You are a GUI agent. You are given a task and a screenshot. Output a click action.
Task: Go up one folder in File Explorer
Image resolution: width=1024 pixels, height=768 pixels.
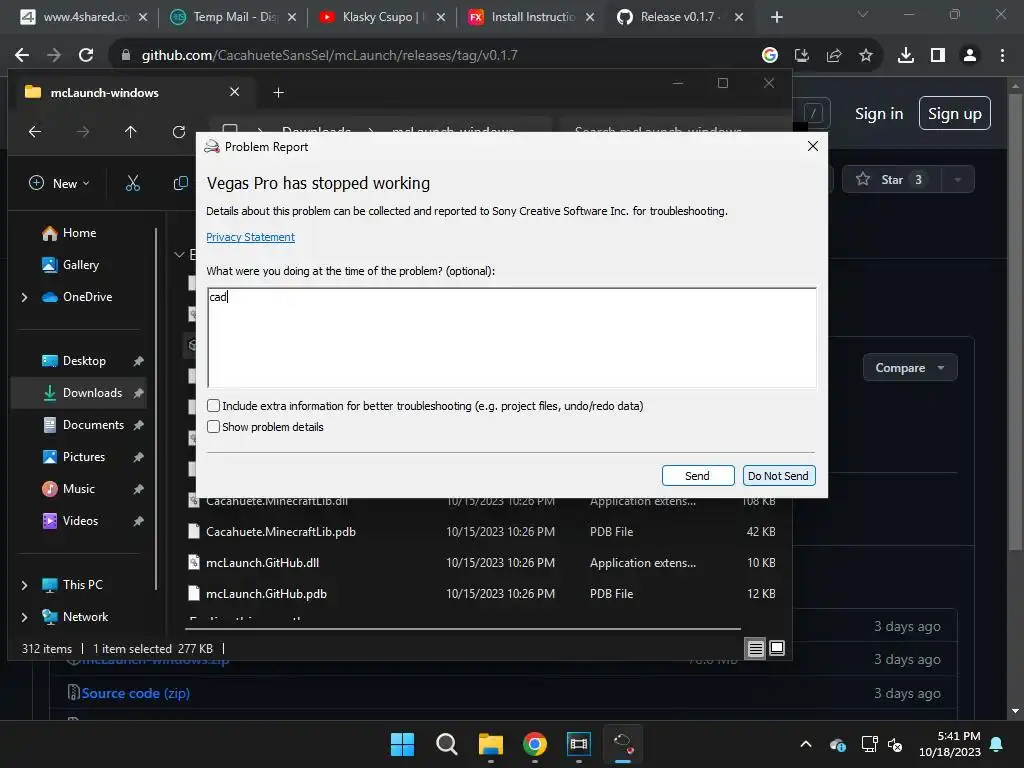[131, 132]
